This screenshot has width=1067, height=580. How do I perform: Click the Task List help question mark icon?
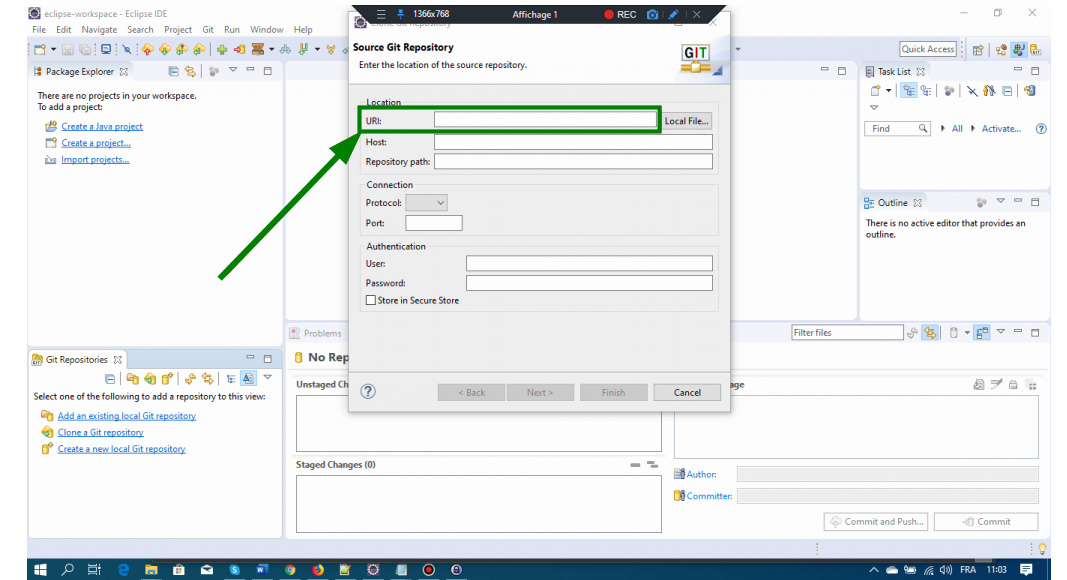pos(1041,129)
